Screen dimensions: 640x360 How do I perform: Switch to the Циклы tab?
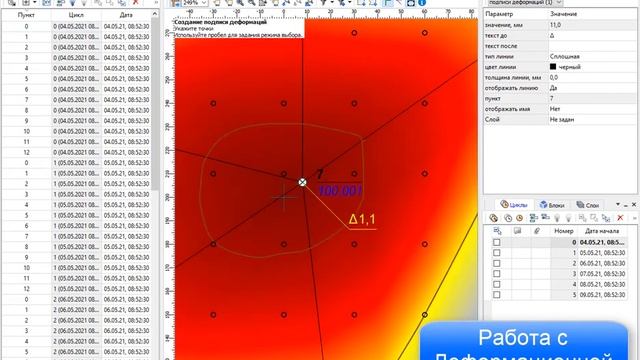514,204
